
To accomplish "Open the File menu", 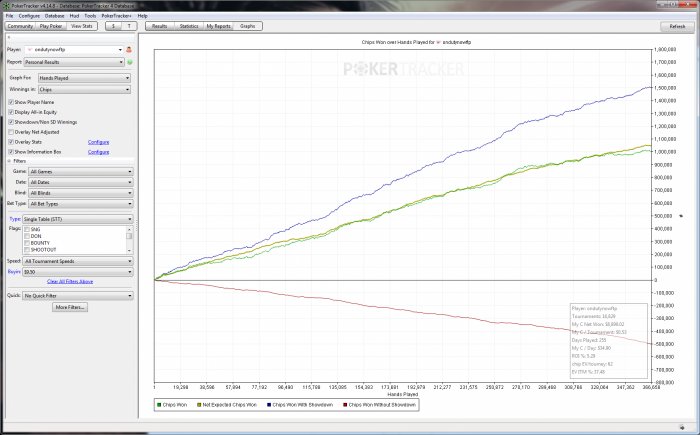I will point(9,16).
